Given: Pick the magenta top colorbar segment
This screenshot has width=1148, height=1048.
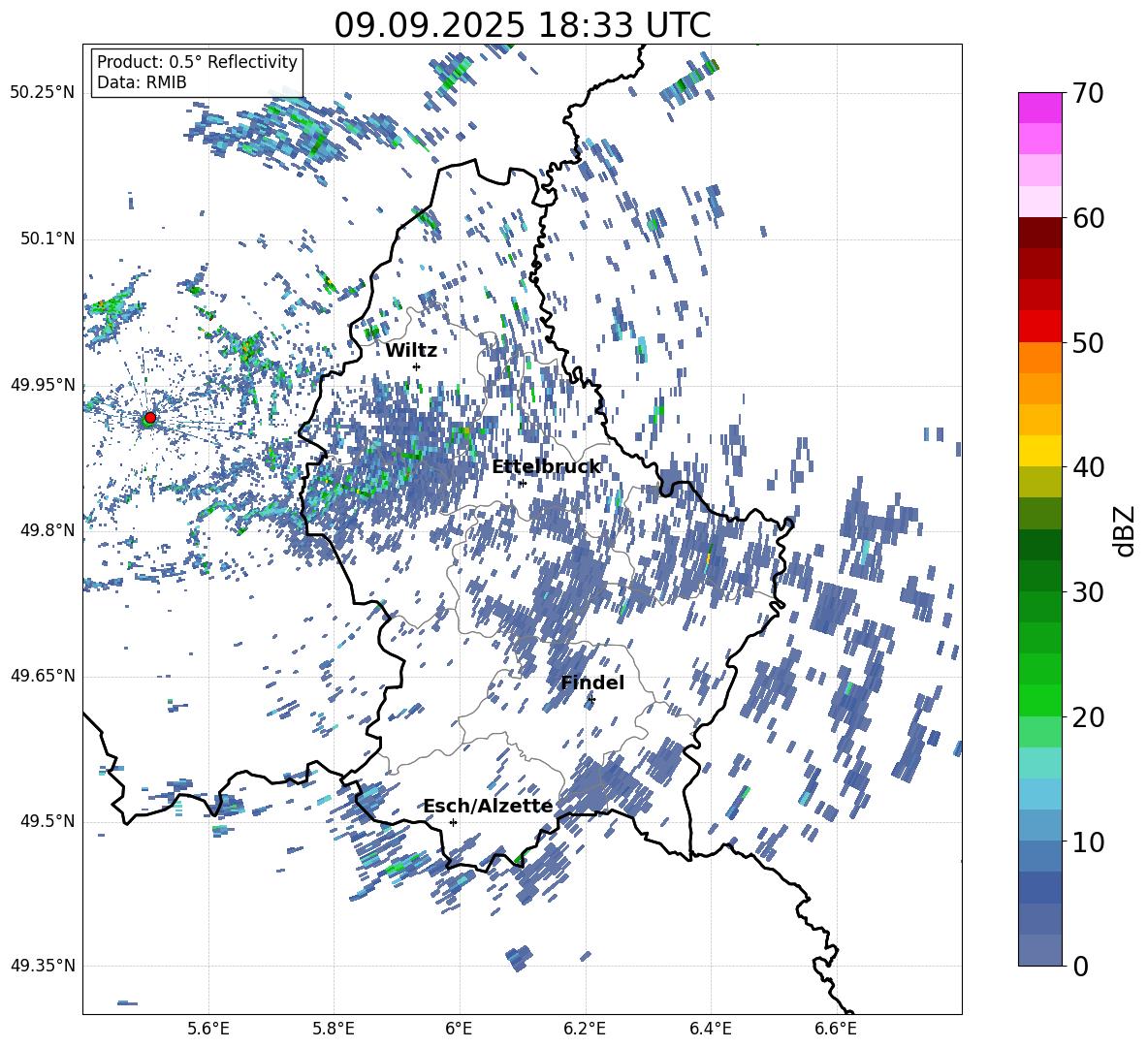Looking at the screenshot, I should click(1040, 108).
